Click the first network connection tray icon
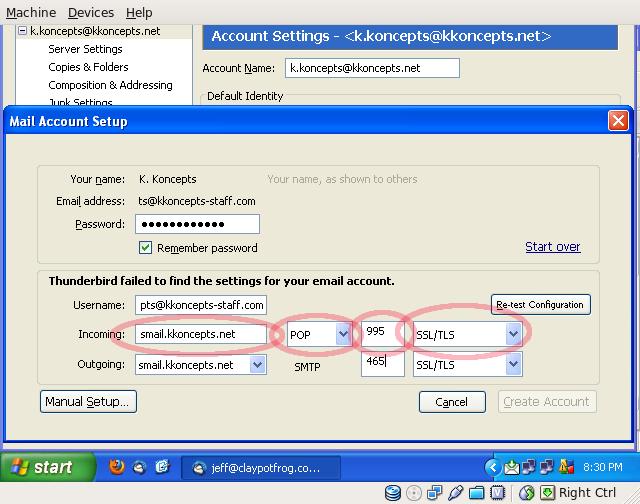Viewport: 640px width, 504px height. 529,467
